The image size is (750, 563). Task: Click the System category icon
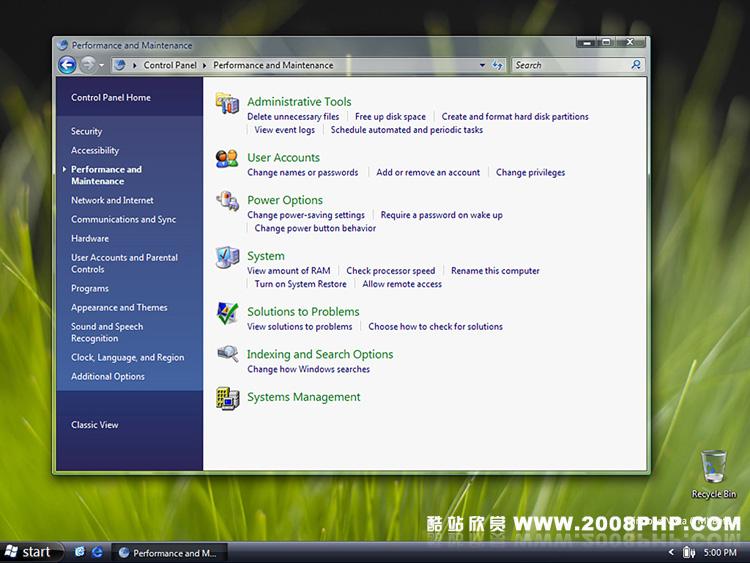coord(228,257)
